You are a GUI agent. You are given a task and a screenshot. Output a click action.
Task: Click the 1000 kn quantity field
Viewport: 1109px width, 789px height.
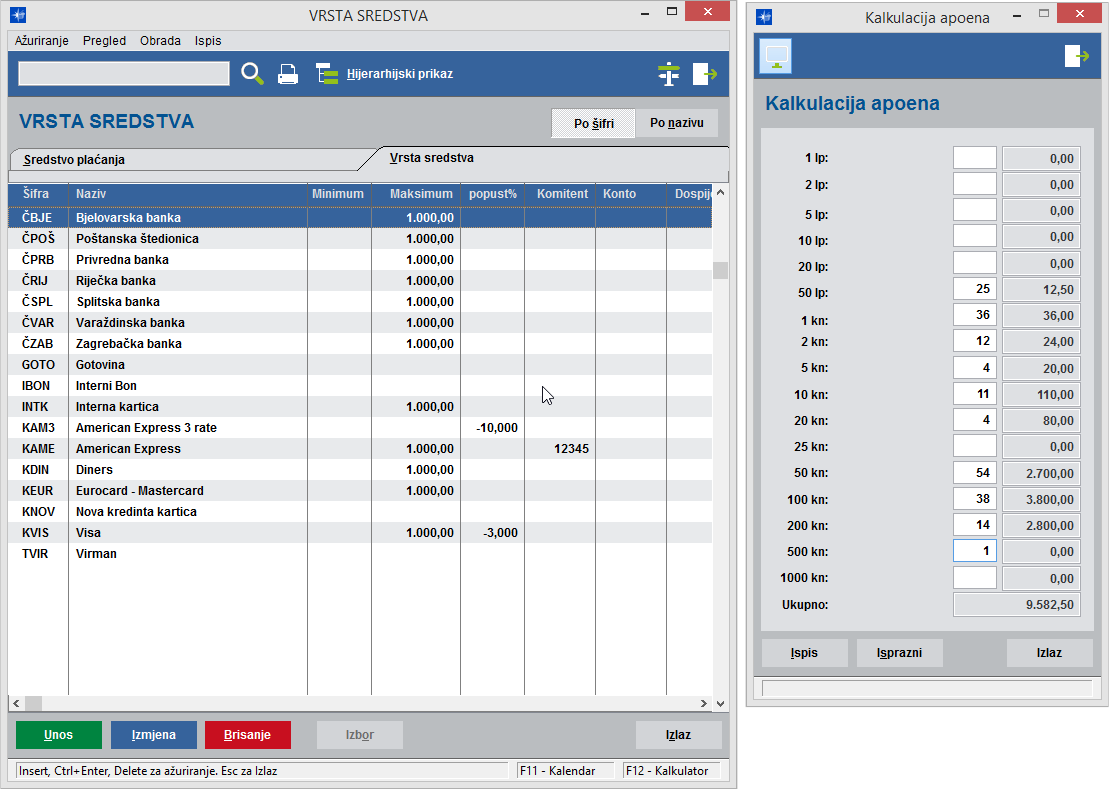coord(975,577)
